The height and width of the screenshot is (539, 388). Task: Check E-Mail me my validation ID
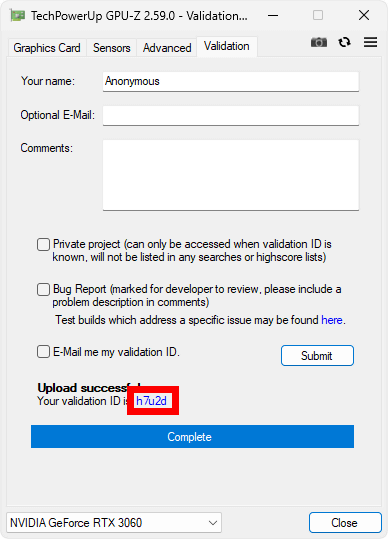(43, 352)
